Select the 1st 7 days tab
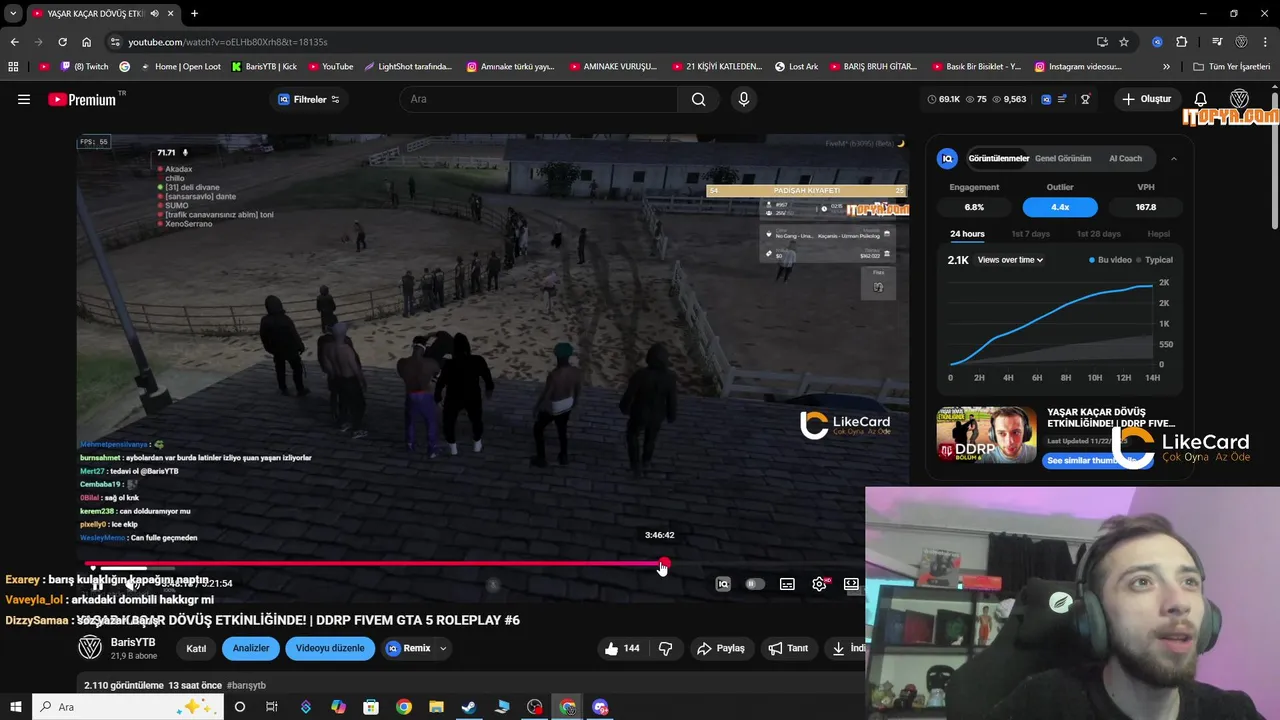 click(1030, 234)
